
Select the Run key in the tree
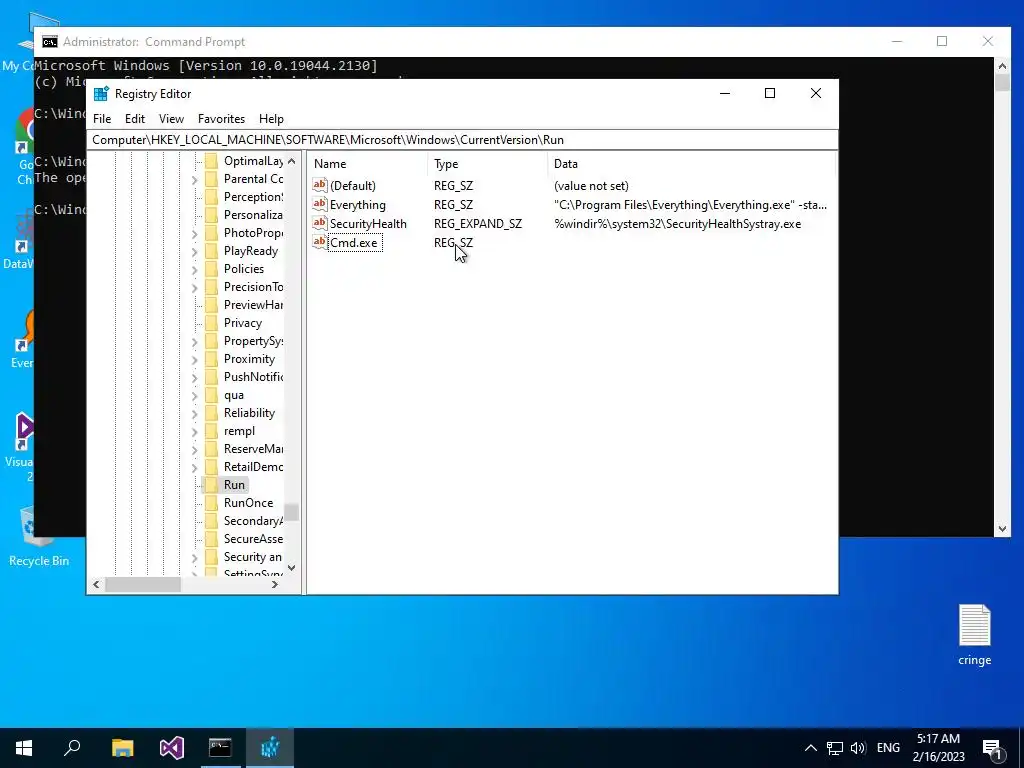tap(234, 485)
